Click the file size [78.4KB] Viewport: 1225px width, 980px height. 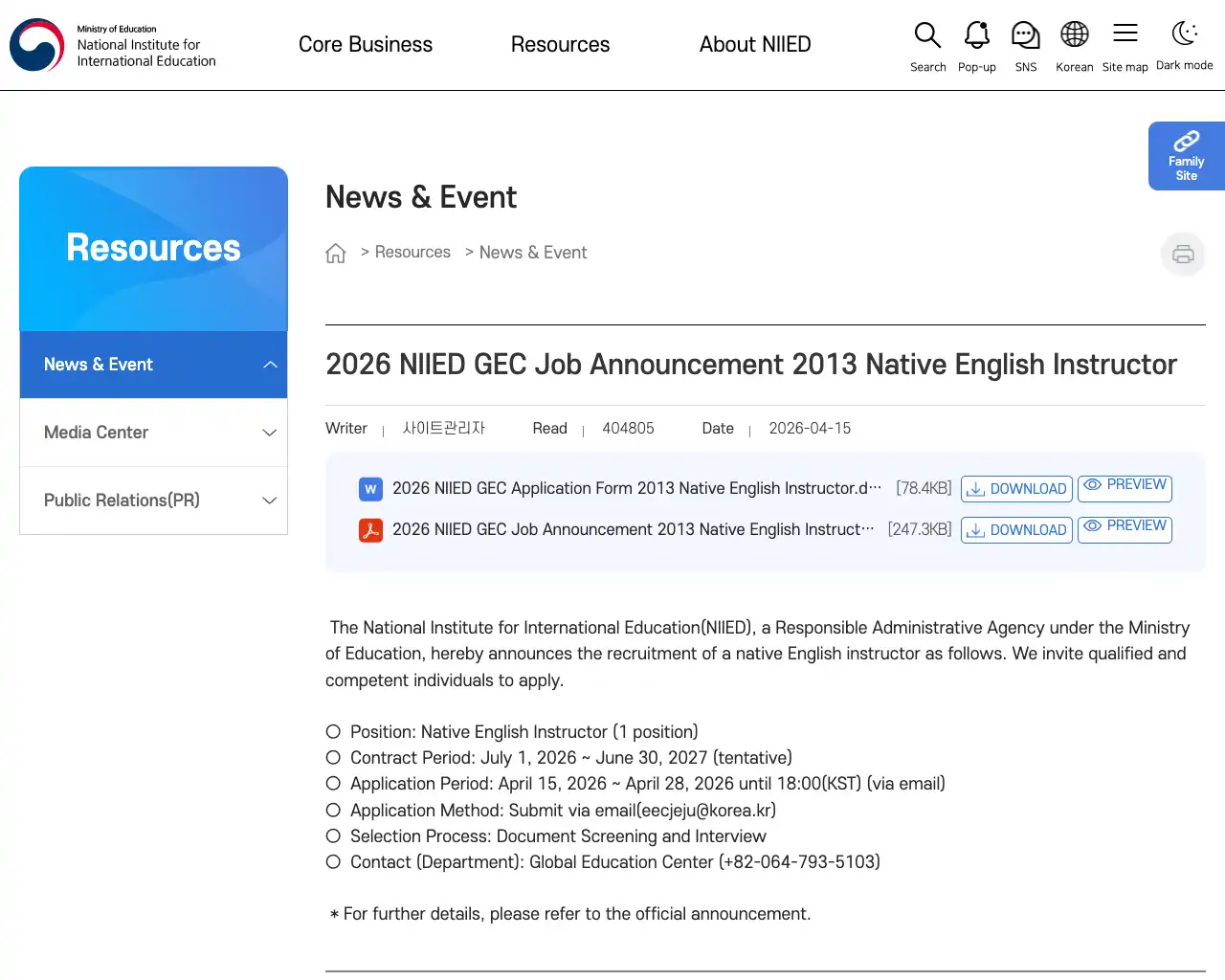click(x=924, y=488)
